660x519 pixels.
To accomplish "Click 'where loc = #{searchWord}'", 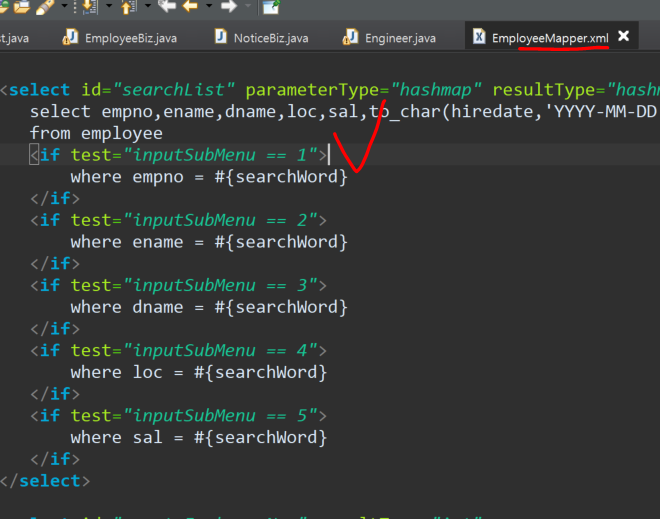I will tap(199, 372).
